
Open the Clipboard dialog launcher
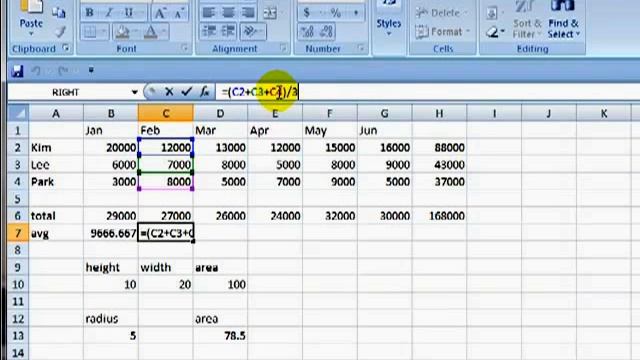66,48
